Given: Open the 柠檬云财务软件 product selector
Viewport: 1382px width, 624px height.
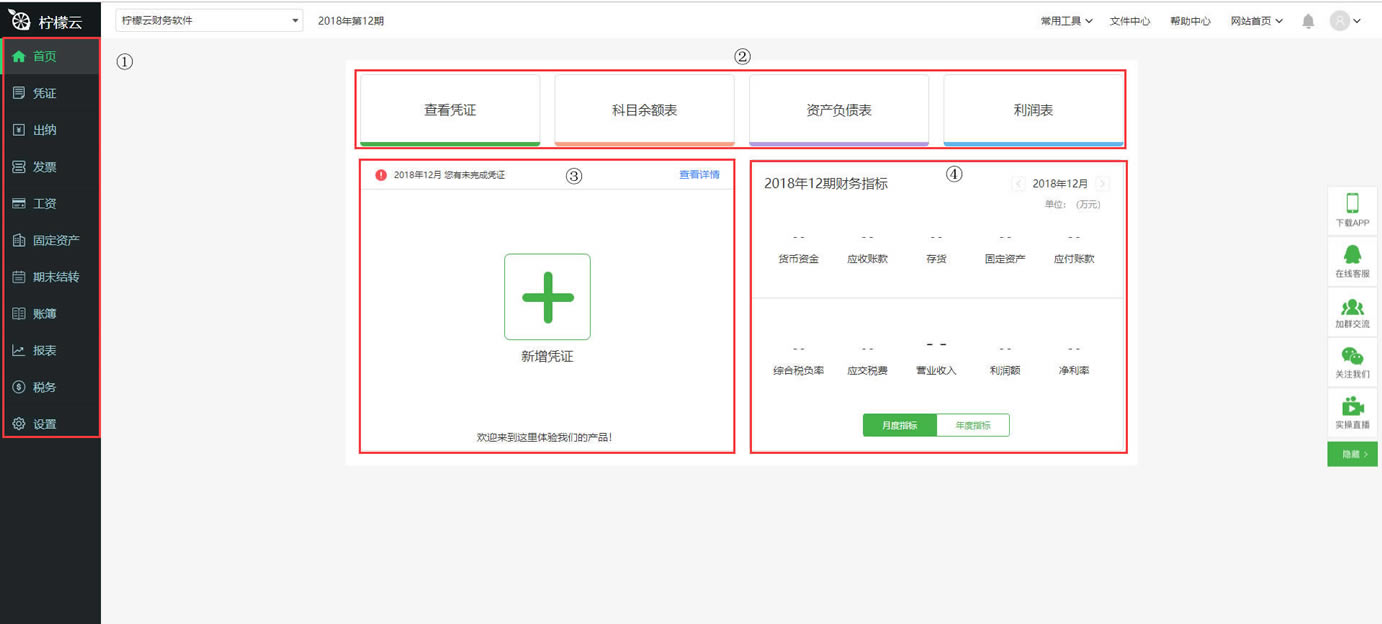Looking at the screenshot, I should (x=208, y=19).
